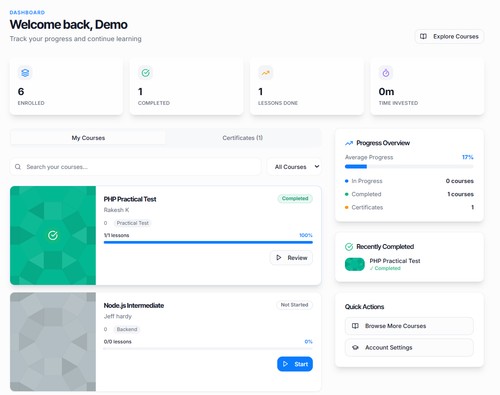Click the book icon in Browse More Courses
The image size is (500, 395).
click(355, 326)
